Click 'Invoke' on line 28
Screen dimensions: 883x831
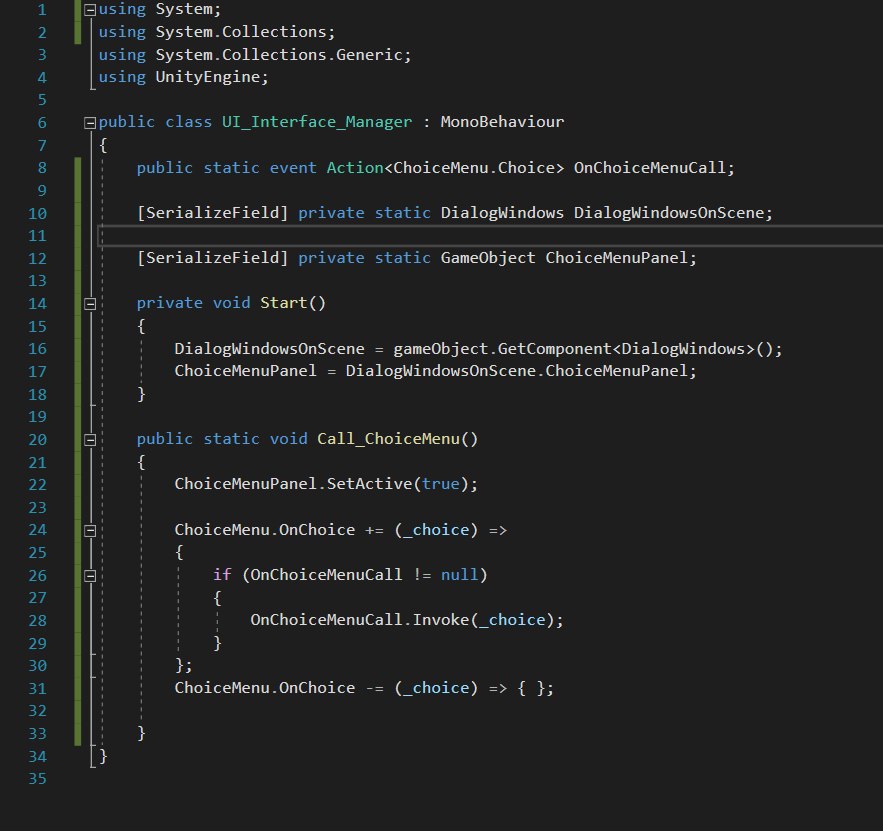coord(441,620)
